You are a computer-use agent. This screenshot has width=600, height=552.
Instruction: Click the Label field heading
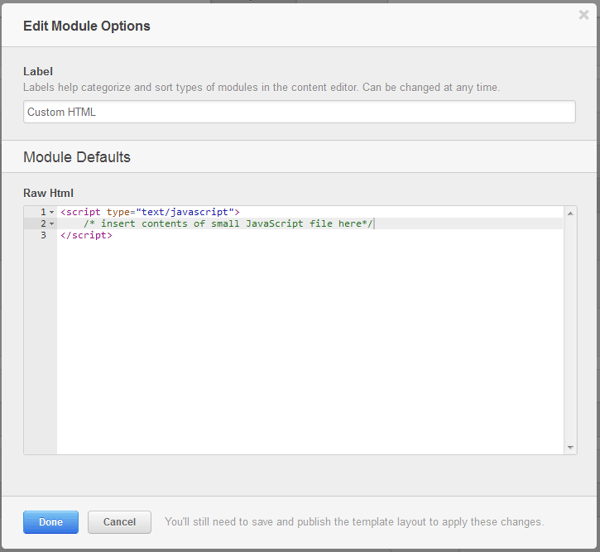(x=38, y=72)
